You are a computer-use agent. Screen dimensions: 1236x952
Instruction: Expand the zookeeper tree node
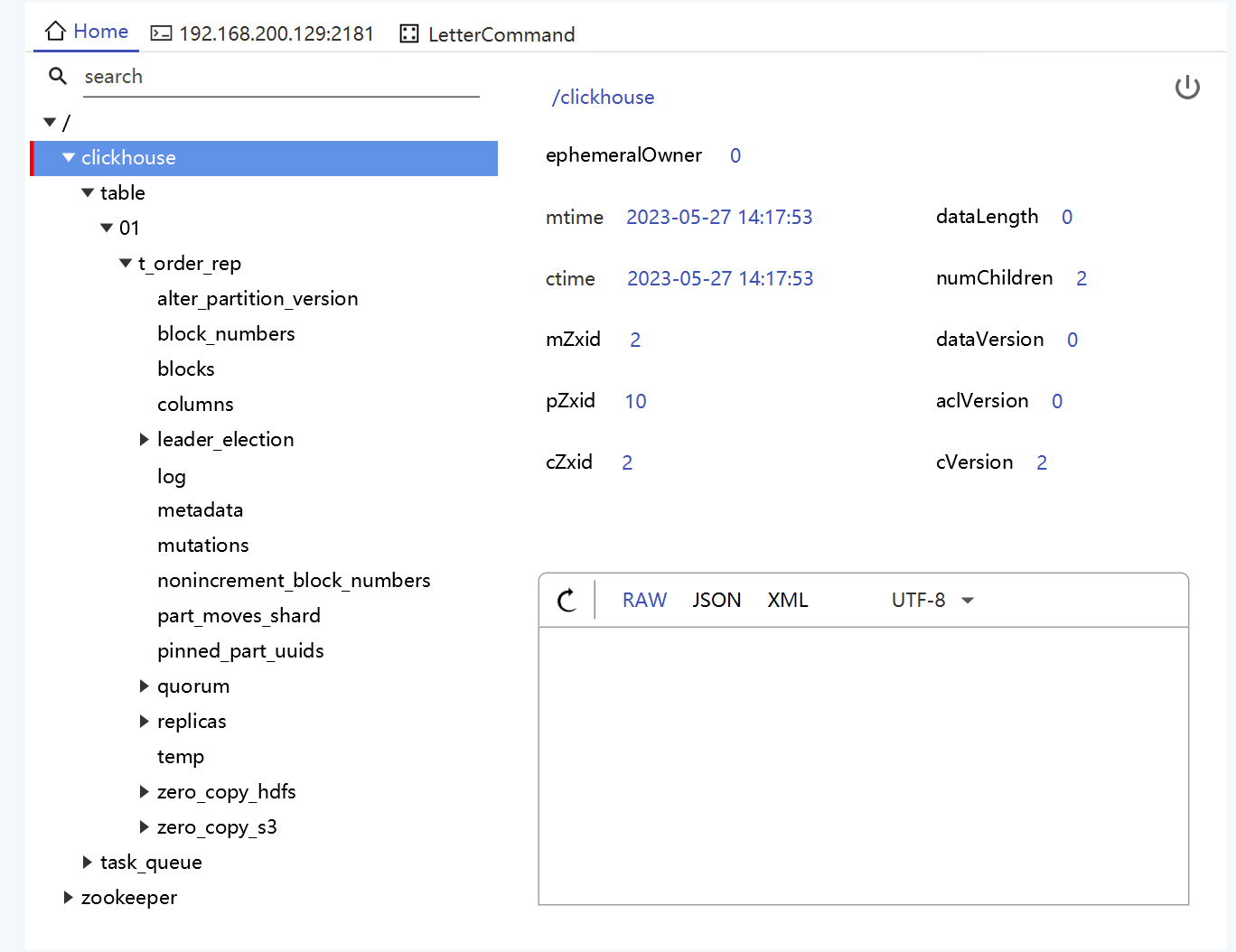pyautogui.click(x=68, y=898)
